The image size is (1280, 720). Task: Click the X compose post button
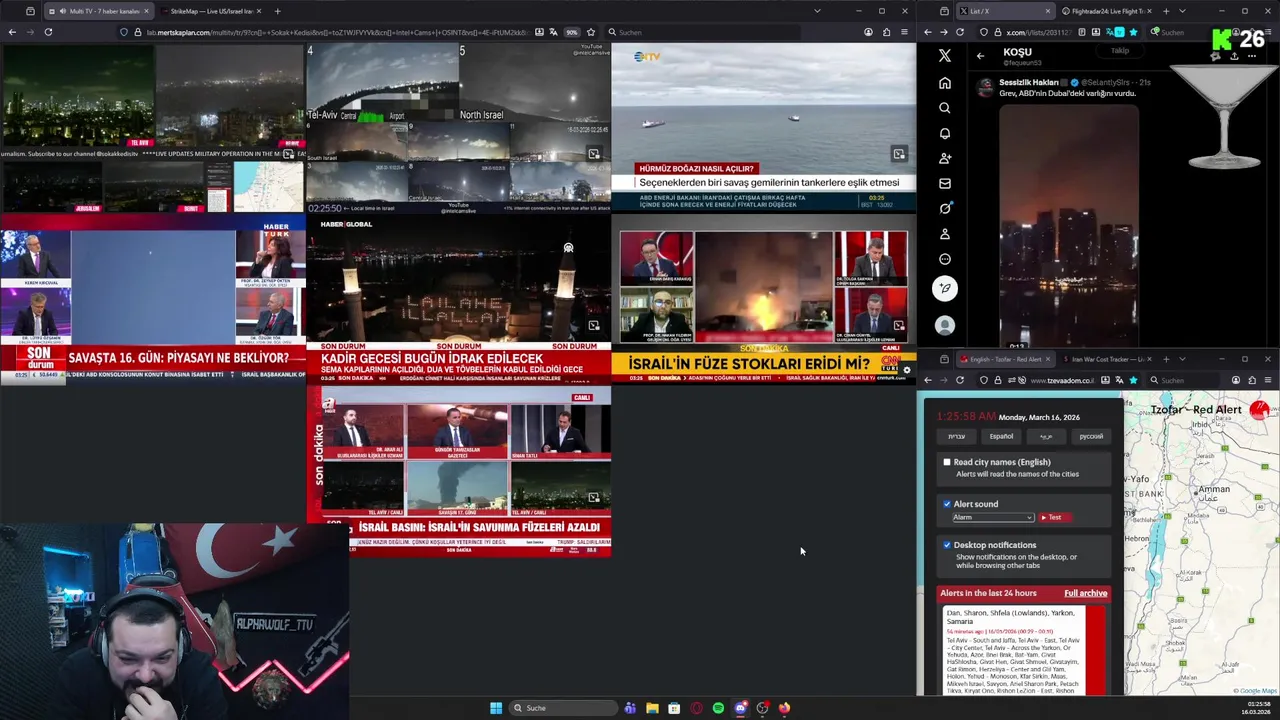click(945, 289)
